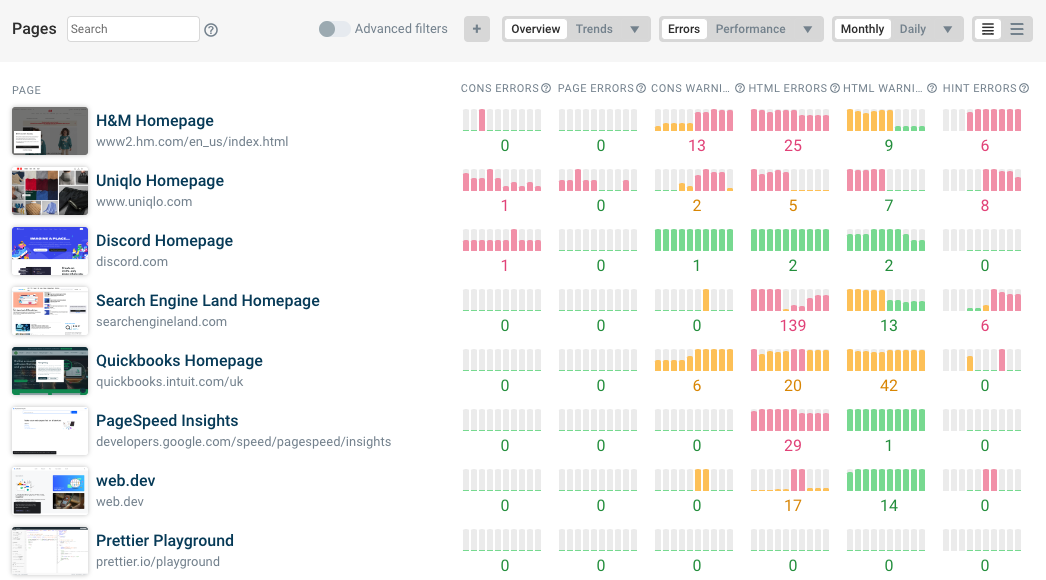Click Search Engine Land HTML errors value 139
Image resolution: width=1046 pixels, height=580 pixels.
click(x=793, y=326)
